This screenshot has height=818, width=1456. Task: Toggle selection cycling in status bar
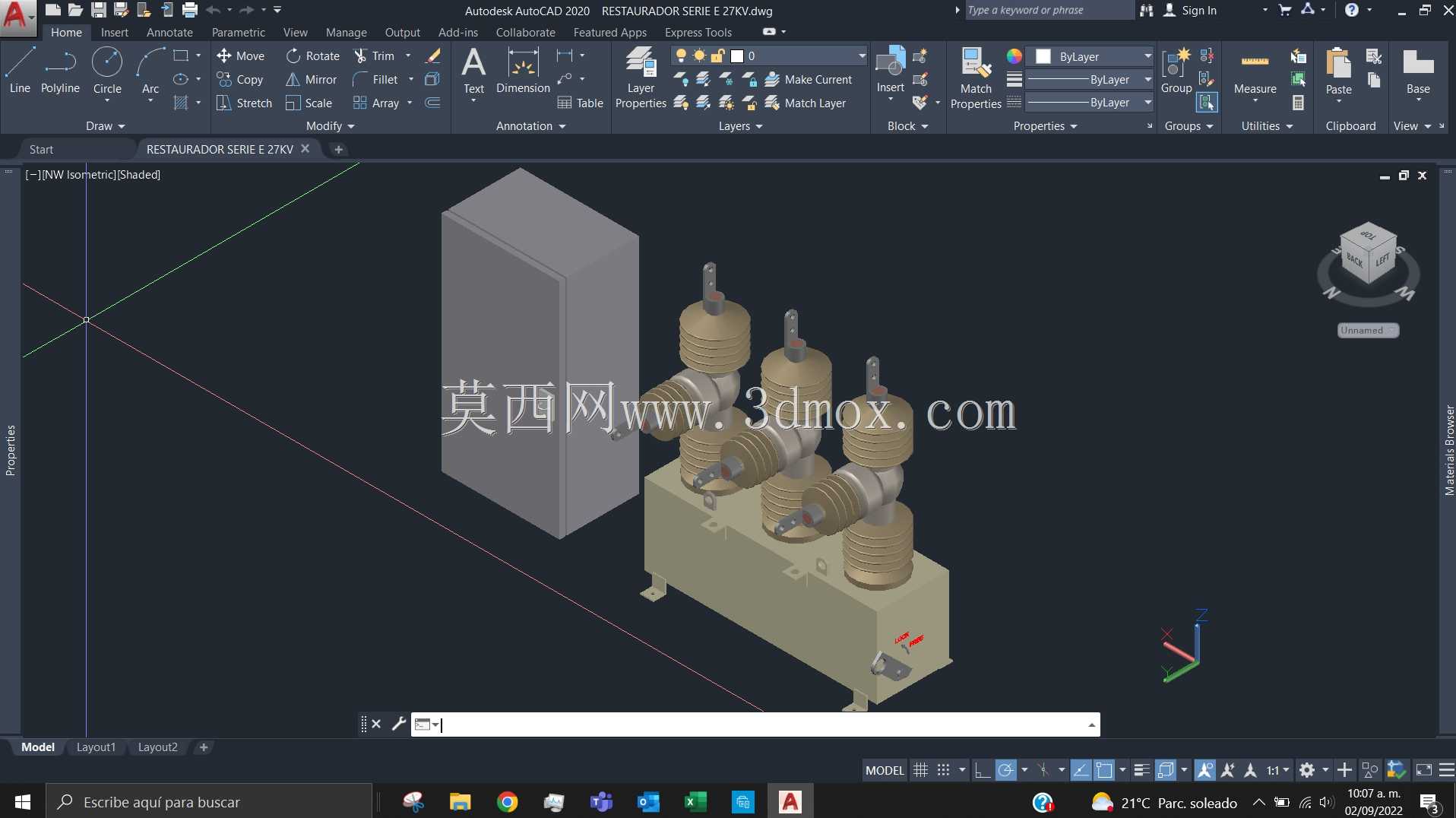coord(1165,770)
